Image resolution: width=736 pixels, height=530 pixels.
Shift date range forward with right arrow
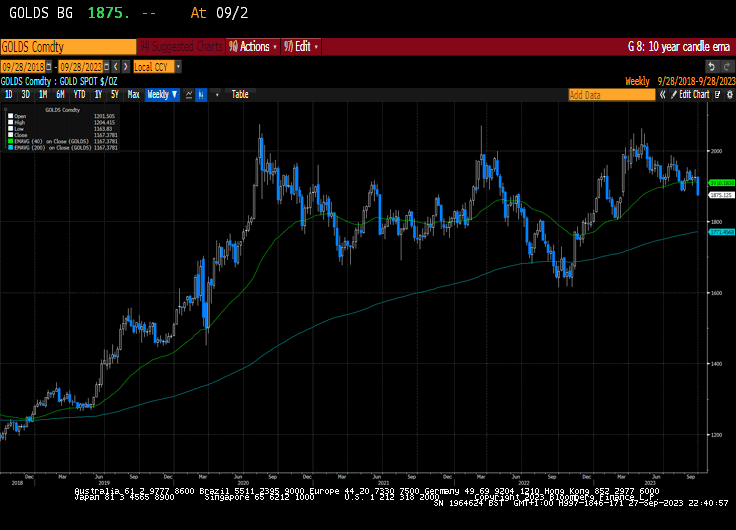(x=126, y=67)
